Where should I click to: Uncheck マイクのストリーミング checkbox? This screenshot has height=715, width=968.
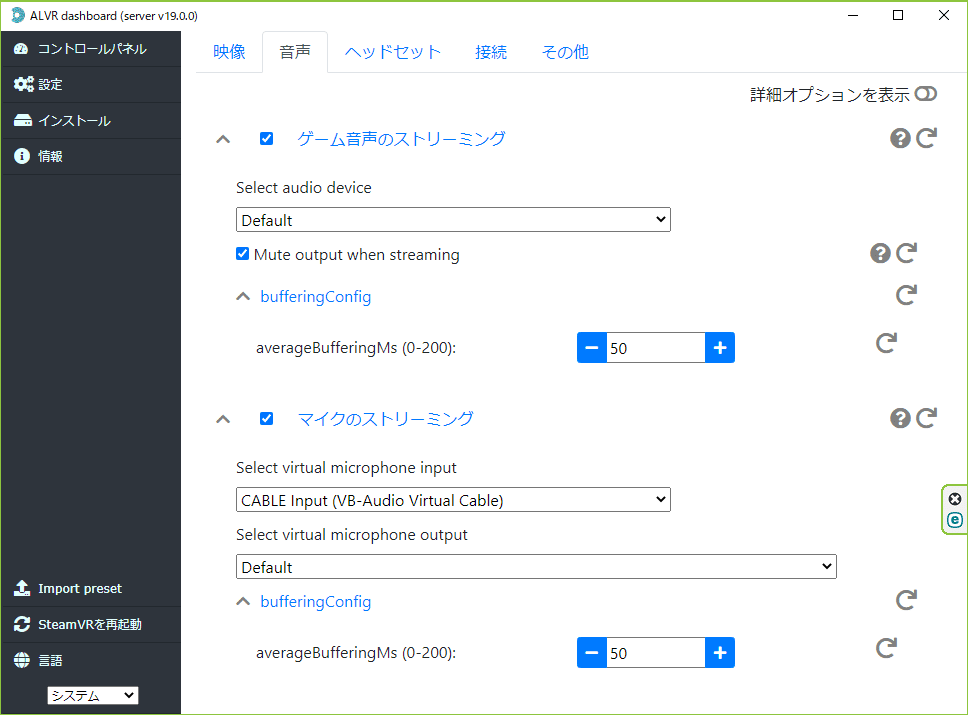pyautogui.click(x=266, y=419)
